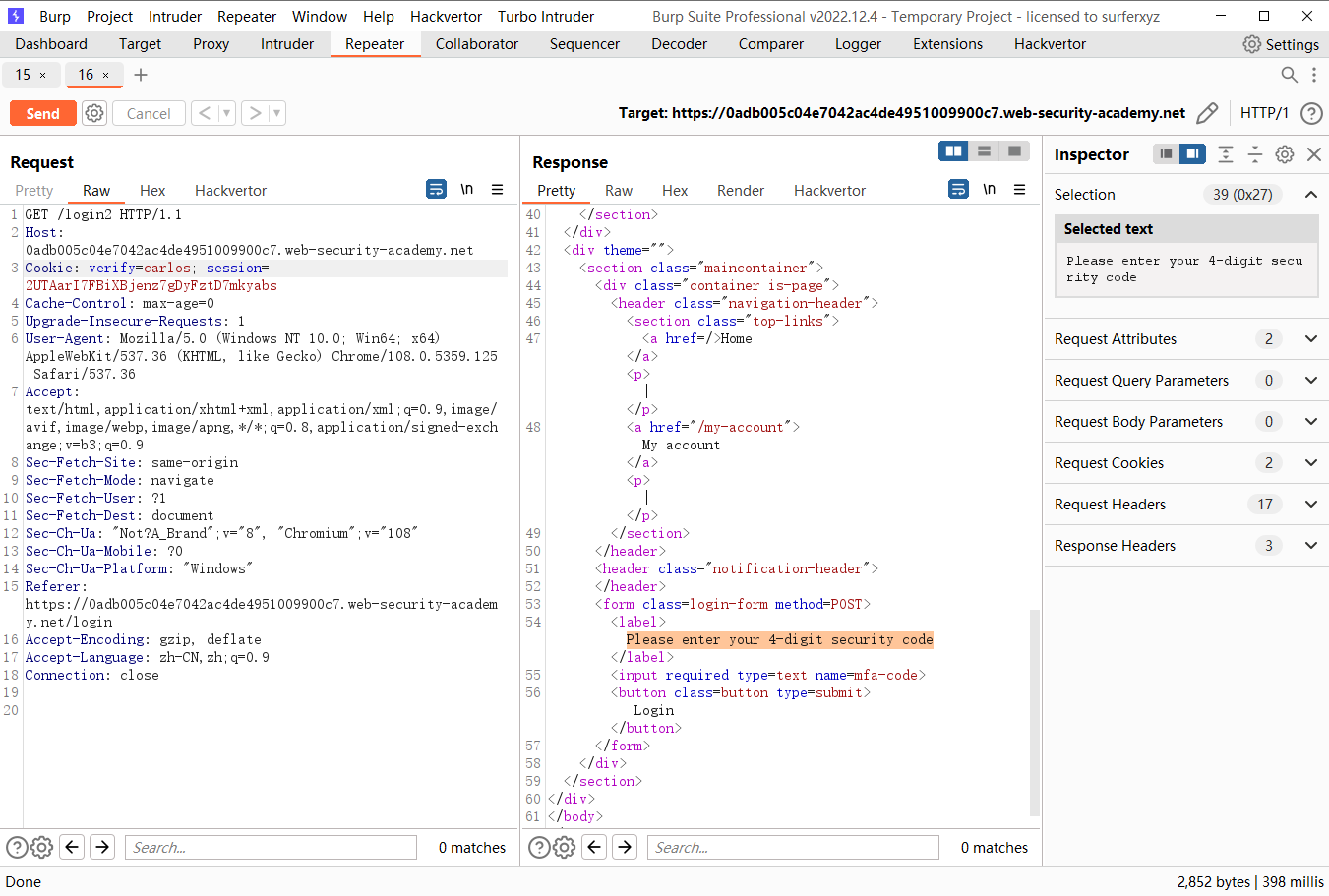Select combined tabbed layout view
Viewport: 1329px width, 896px height.
point(1014,151)
